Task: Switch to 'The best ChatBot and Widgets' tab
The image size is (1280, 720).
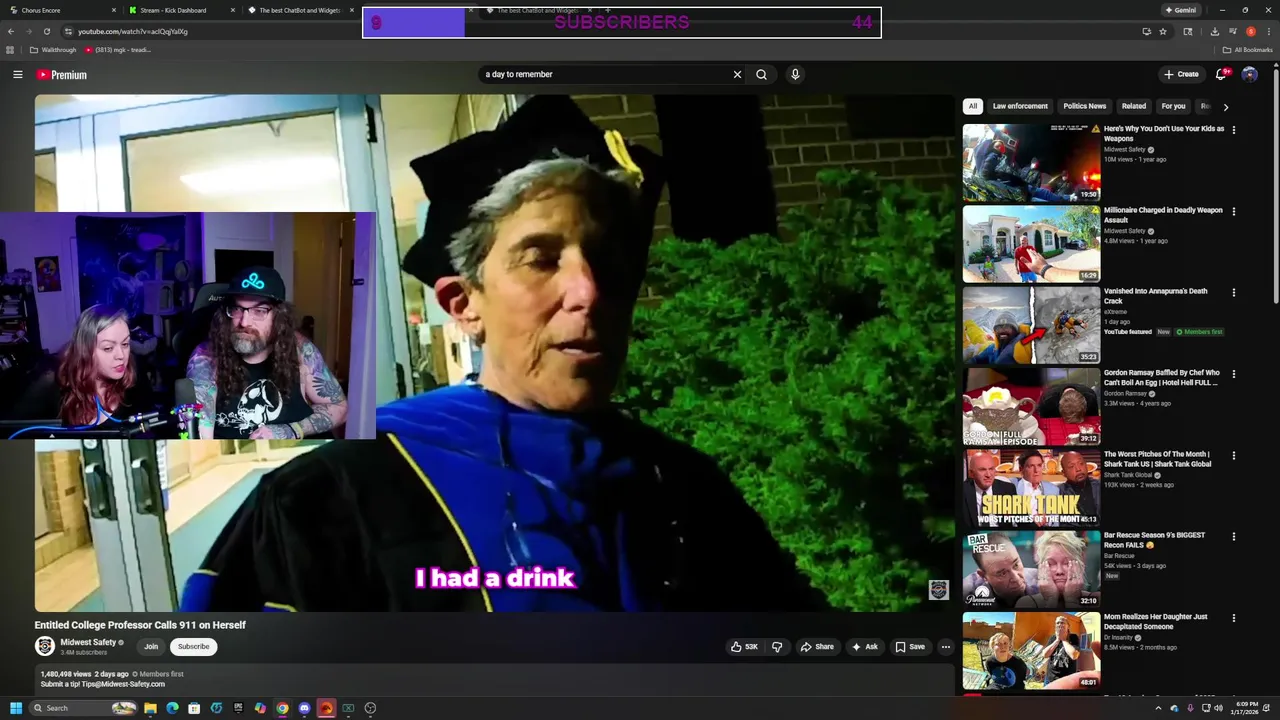Action: tap(299, 10)
